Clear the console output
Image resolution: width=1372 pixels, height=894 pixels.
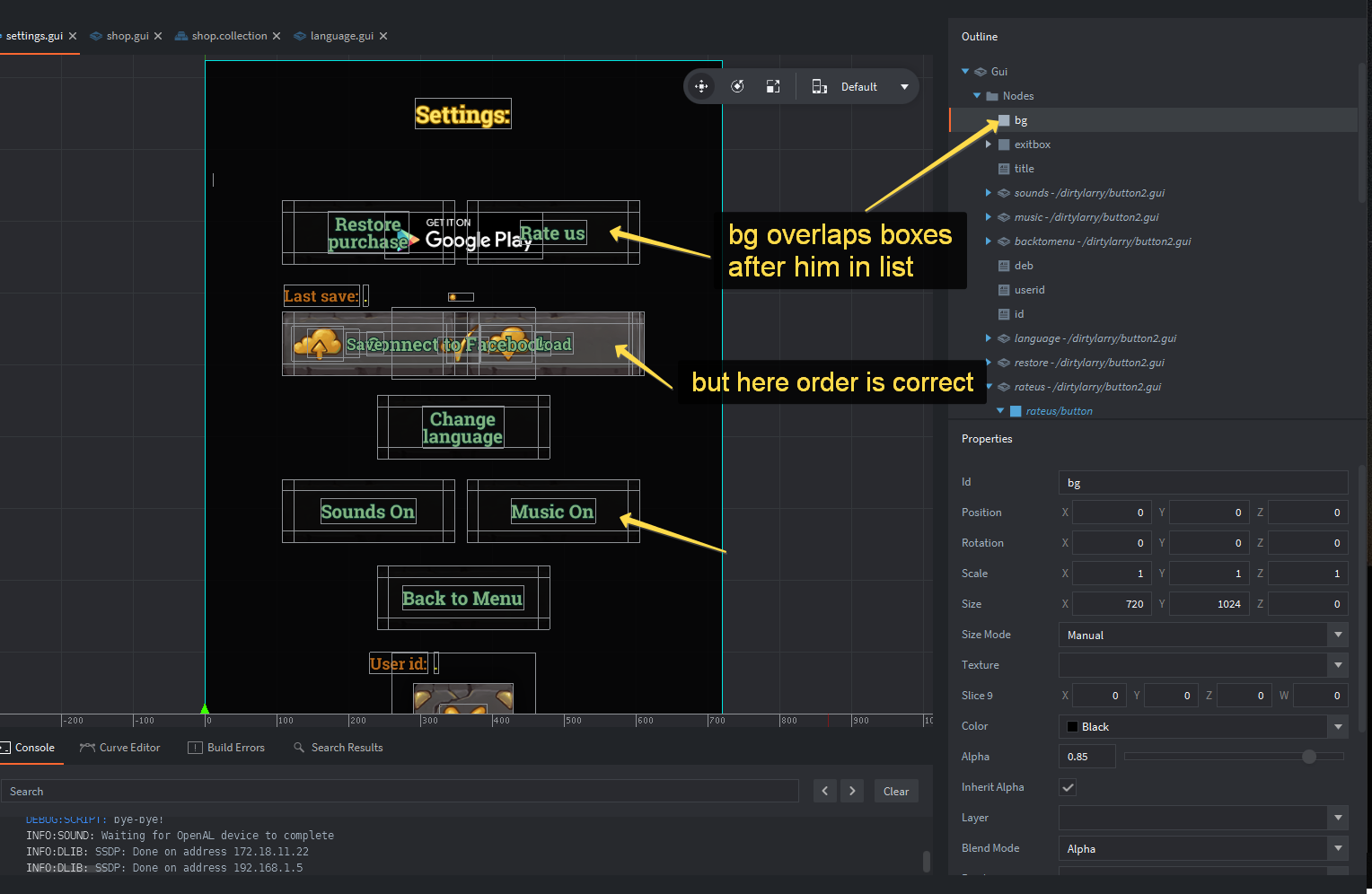[895, 791]
